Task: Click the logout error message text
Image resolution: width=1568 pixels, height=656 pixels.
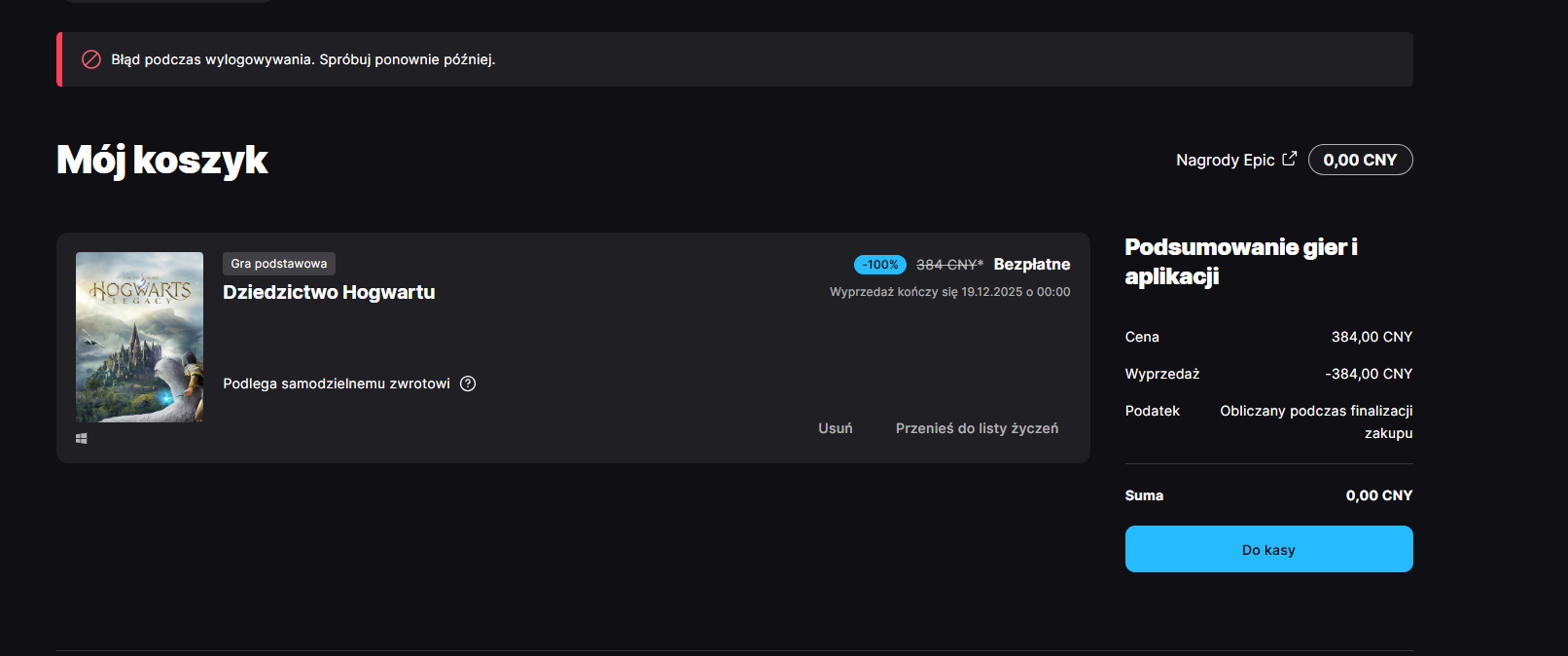Action: click(303, 59)
